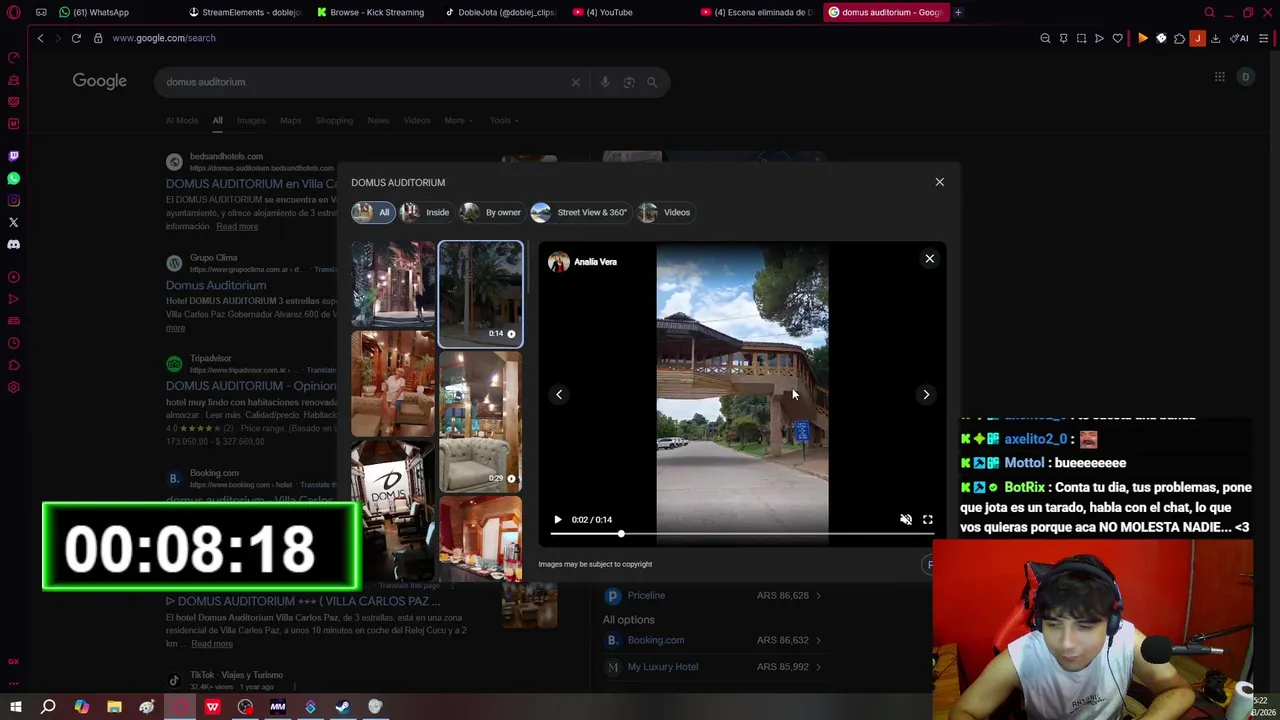Image resolution: width=1280 pixels, height=720 pixels.
Task: Open the Instagram sidebar panel
Action: pos(14,200)
